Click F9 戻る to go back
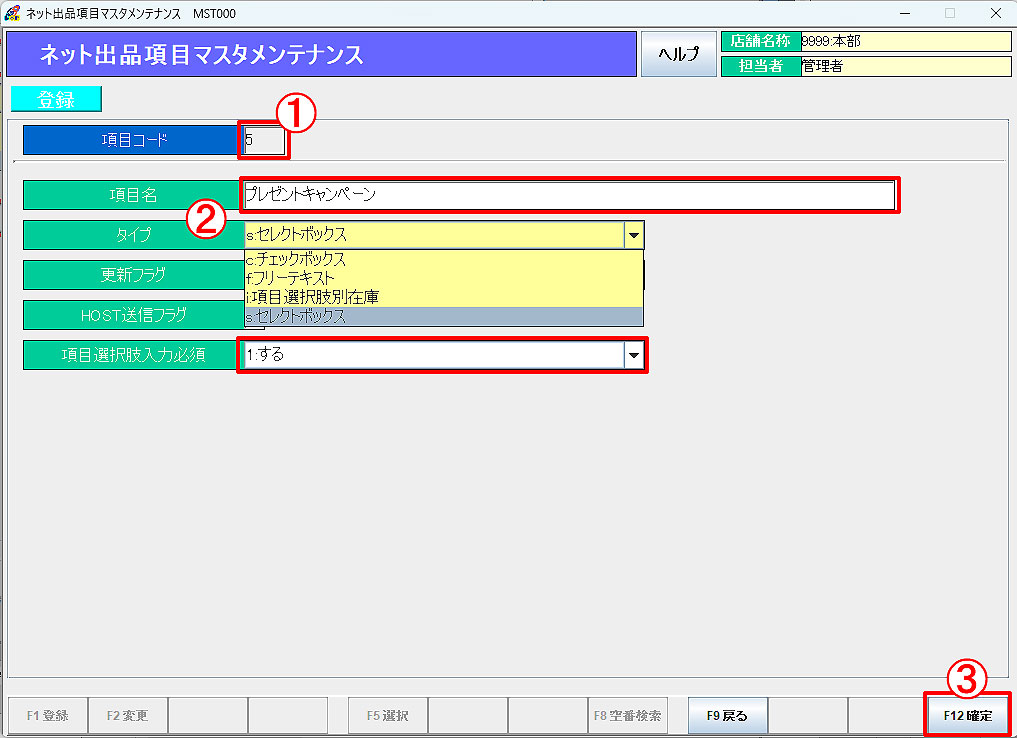Screen dimensions: 1017x738 tap(727, 715)
